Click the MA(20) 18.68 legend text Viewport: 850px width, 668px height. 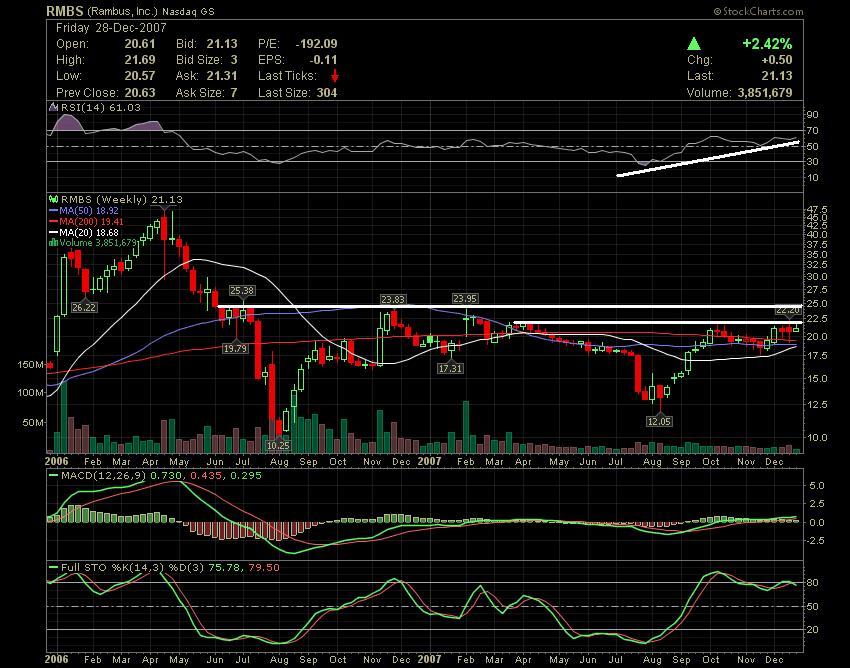pyautogui.click(x=89, y=232)
